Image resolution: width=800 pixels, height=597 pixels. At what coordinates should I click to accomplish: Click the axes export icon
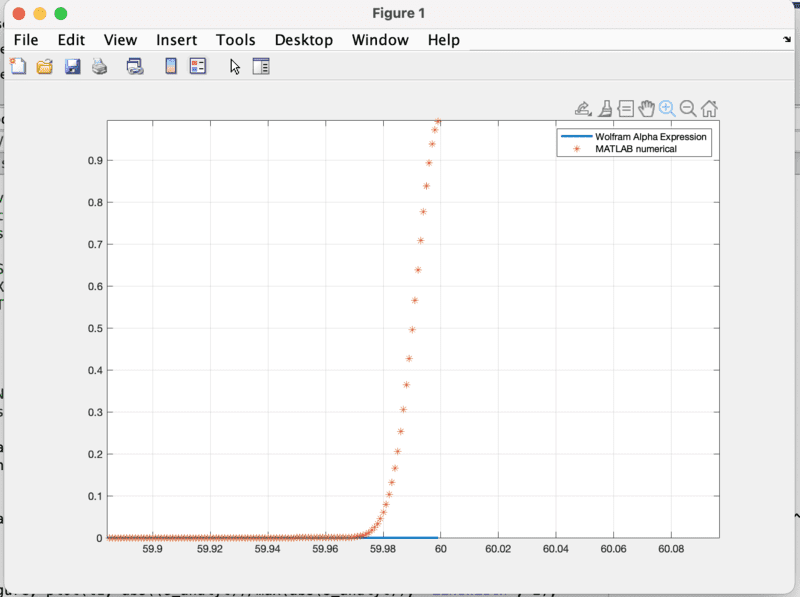click(583, 109)
